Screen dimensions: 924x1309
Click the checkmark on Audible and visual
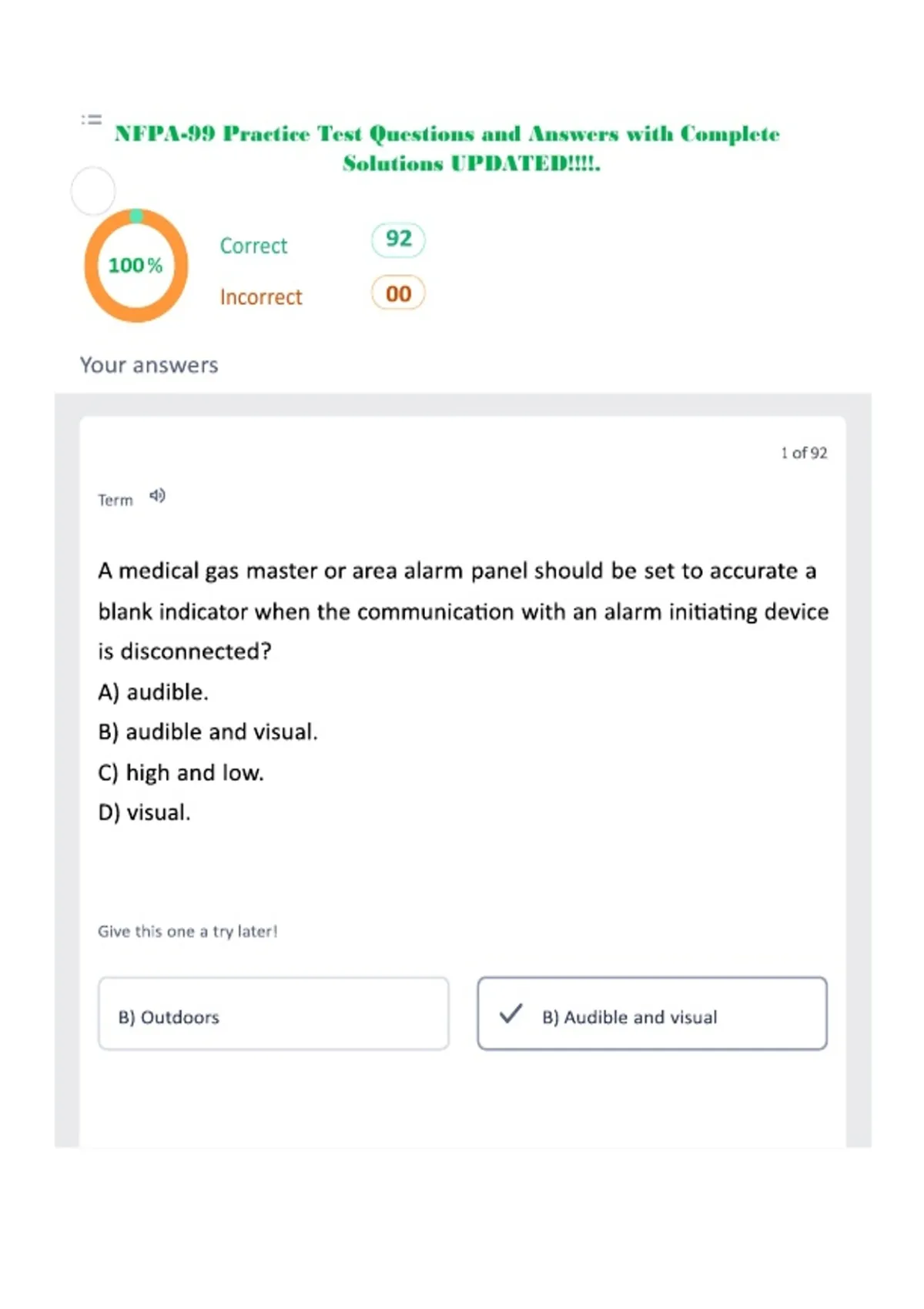tap(511, 1013)
